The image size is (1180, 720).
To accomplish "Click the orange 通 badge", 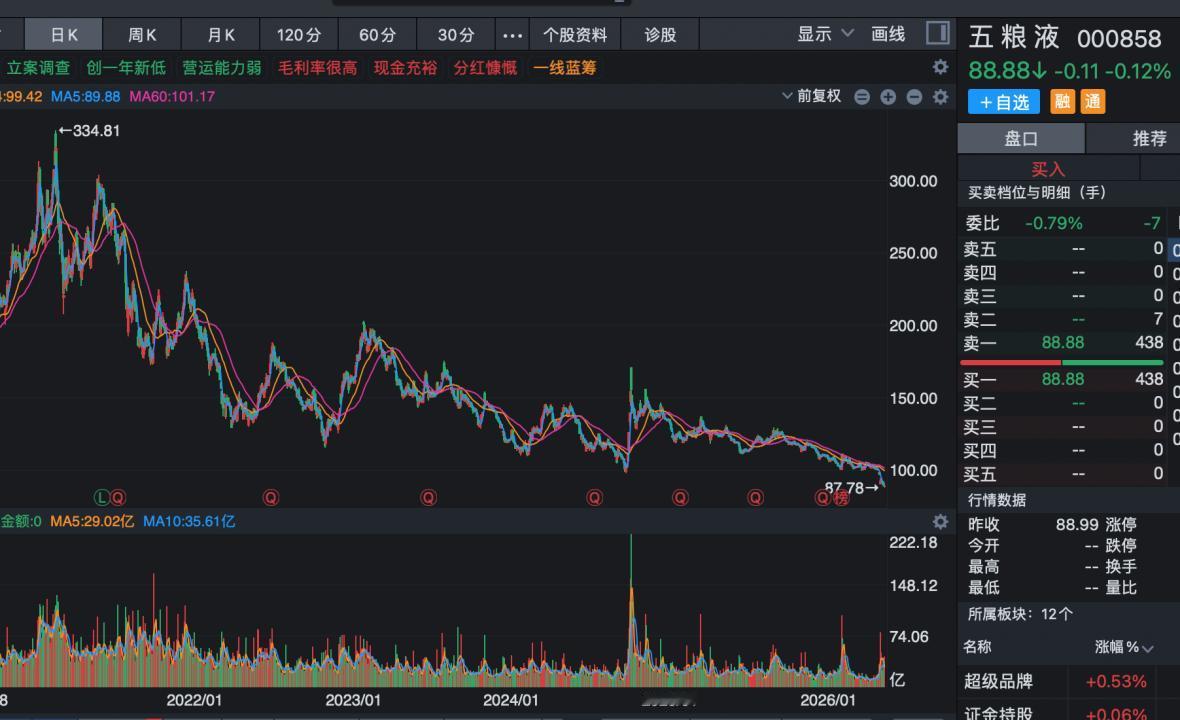I will [1093, 101].
